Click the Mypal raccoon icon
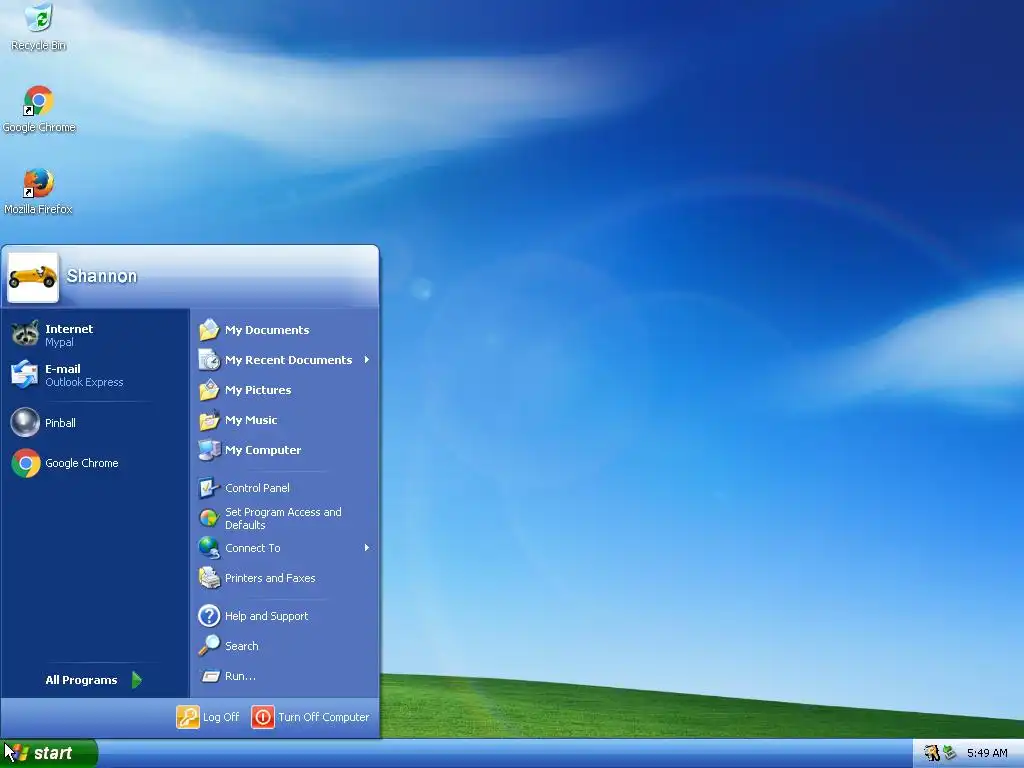Screen dimensions: 1024x768 25,334
